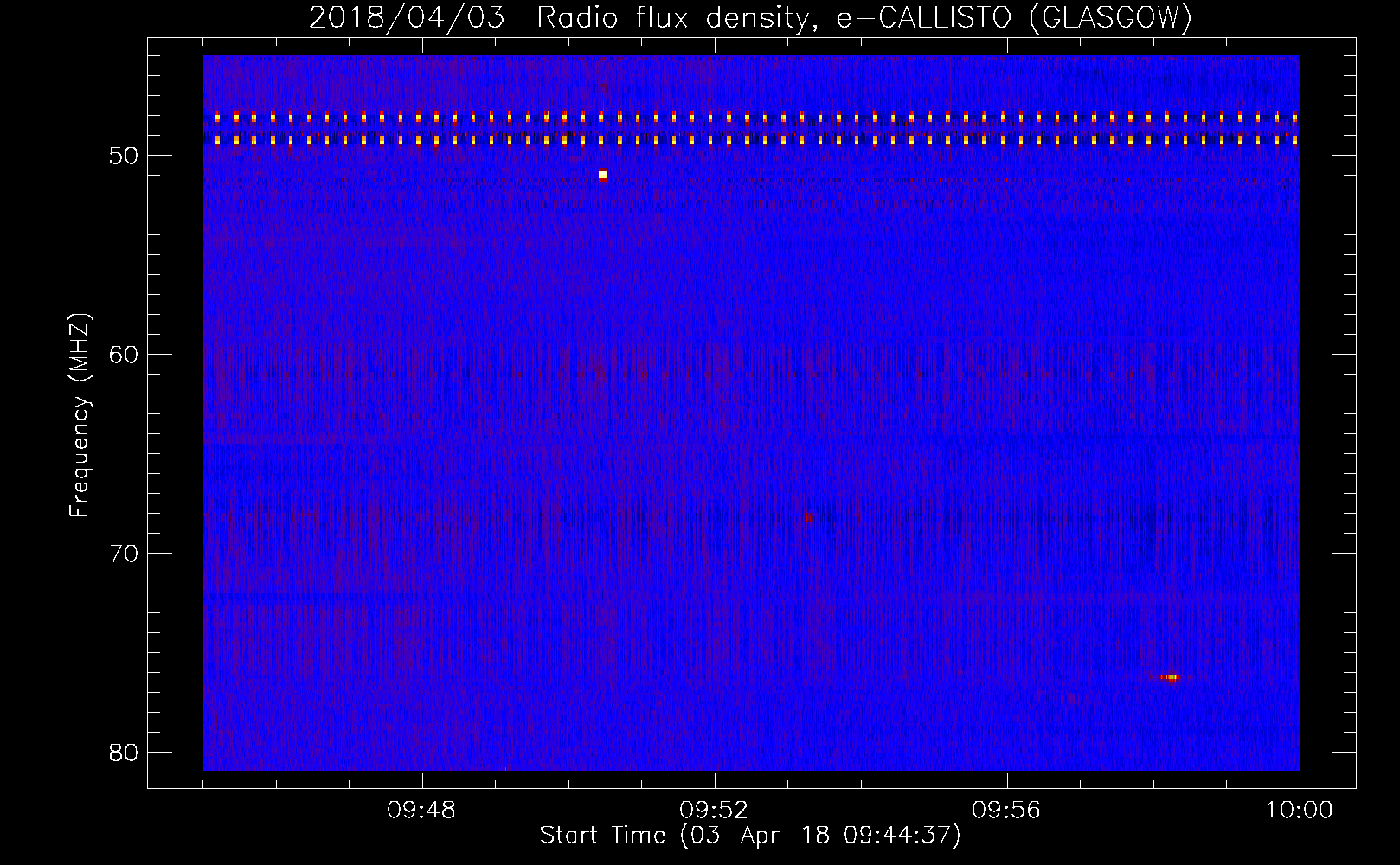The height and width of the screenshot is (865, 1400).
Task: Select the 09:52 time tick label
Action: point(714,811)
